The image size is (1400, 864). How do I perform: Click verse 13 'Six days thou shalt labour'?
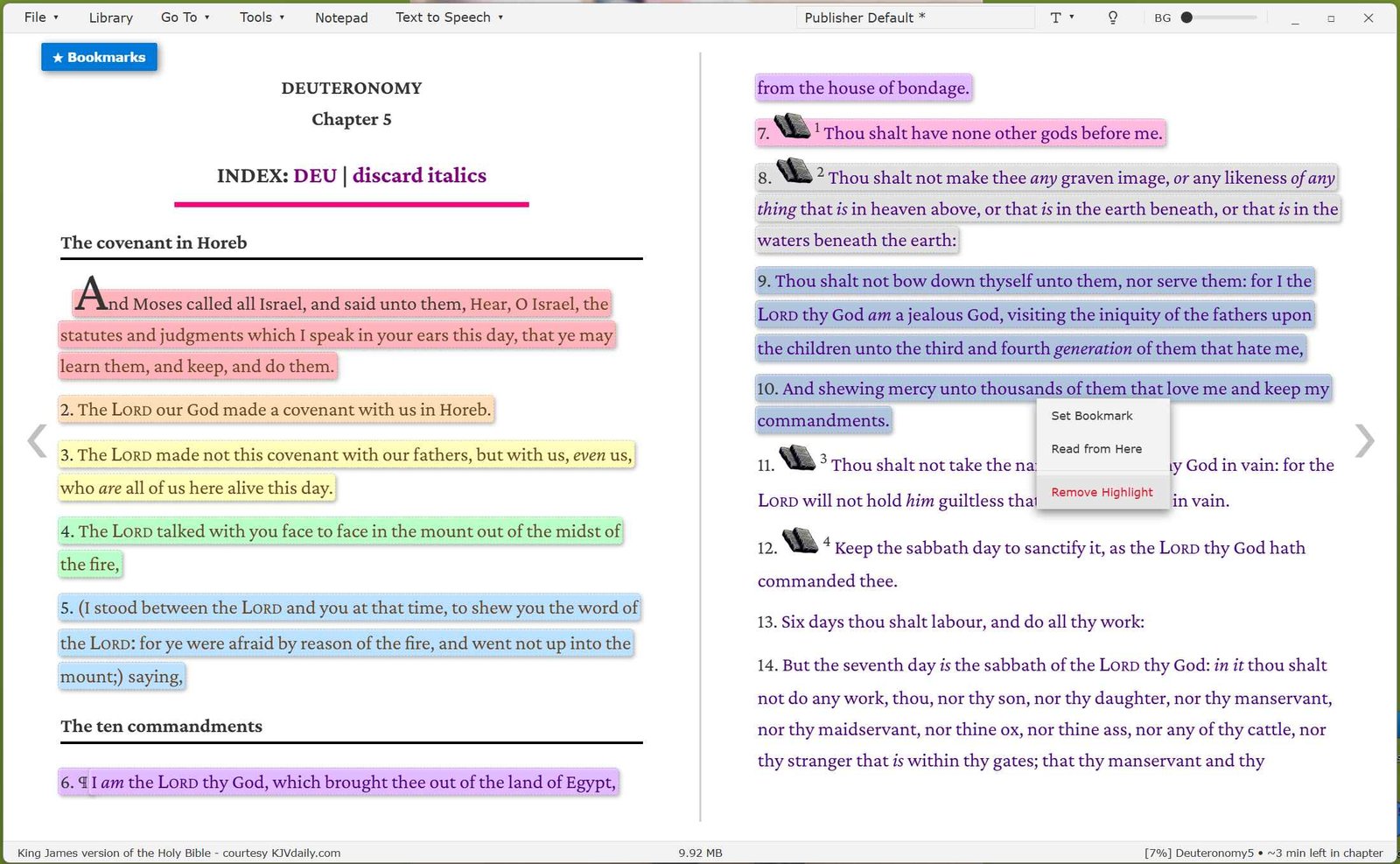point(950,622)
